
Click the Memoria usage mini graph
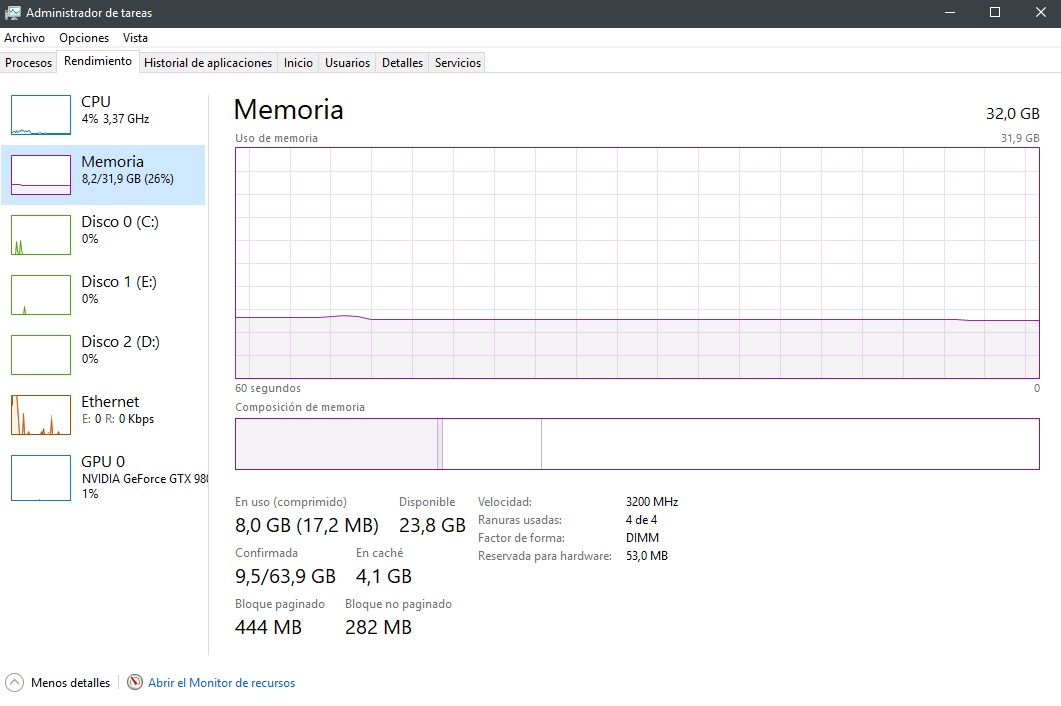(41, 175)
